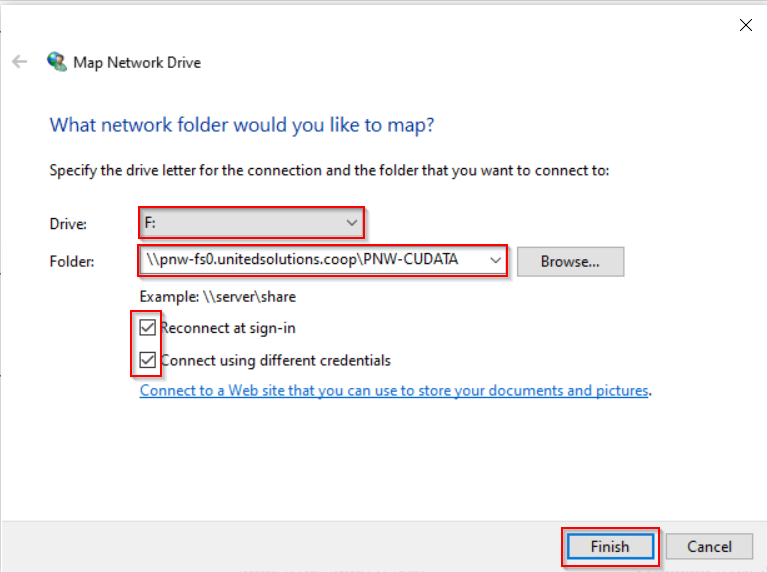Click the 'Drive:' label
This screenshot has width=767, height=572.
pyautogui.click(x=69, y=223)
